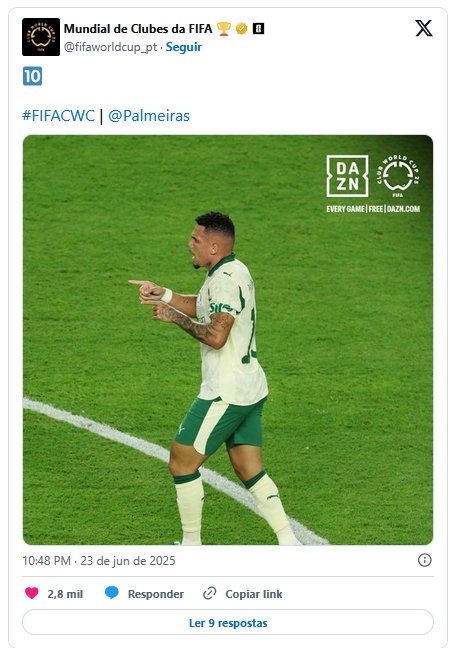457x651 pixels.
Task: Follow the account via Seguir
Action: [184, 47]
